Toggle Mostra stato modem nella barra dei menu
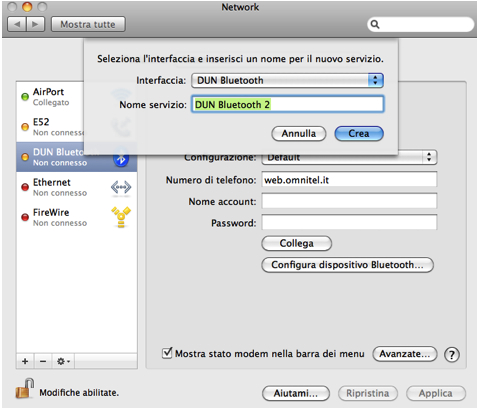 pos(167,353)
